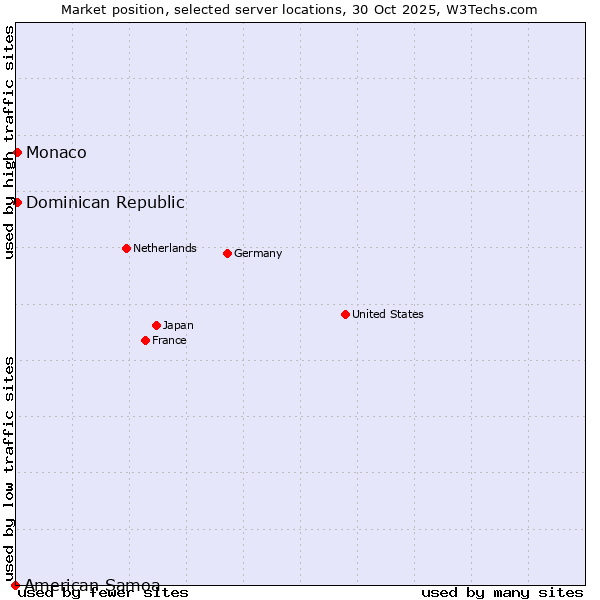This screenshot has width=600, height=600.
Task: Click the Monaco text label
Action: tap(56, 152)
